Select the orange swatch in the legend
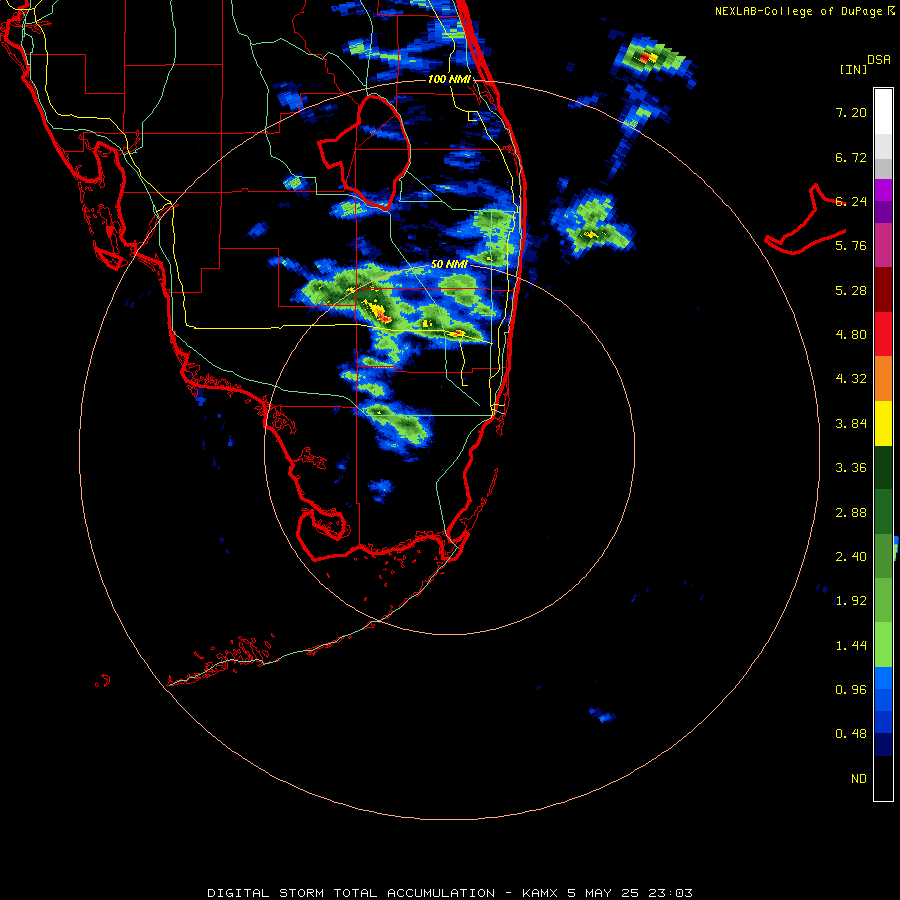This screenshot has width=900, height=900. click(x=883, y=379)
